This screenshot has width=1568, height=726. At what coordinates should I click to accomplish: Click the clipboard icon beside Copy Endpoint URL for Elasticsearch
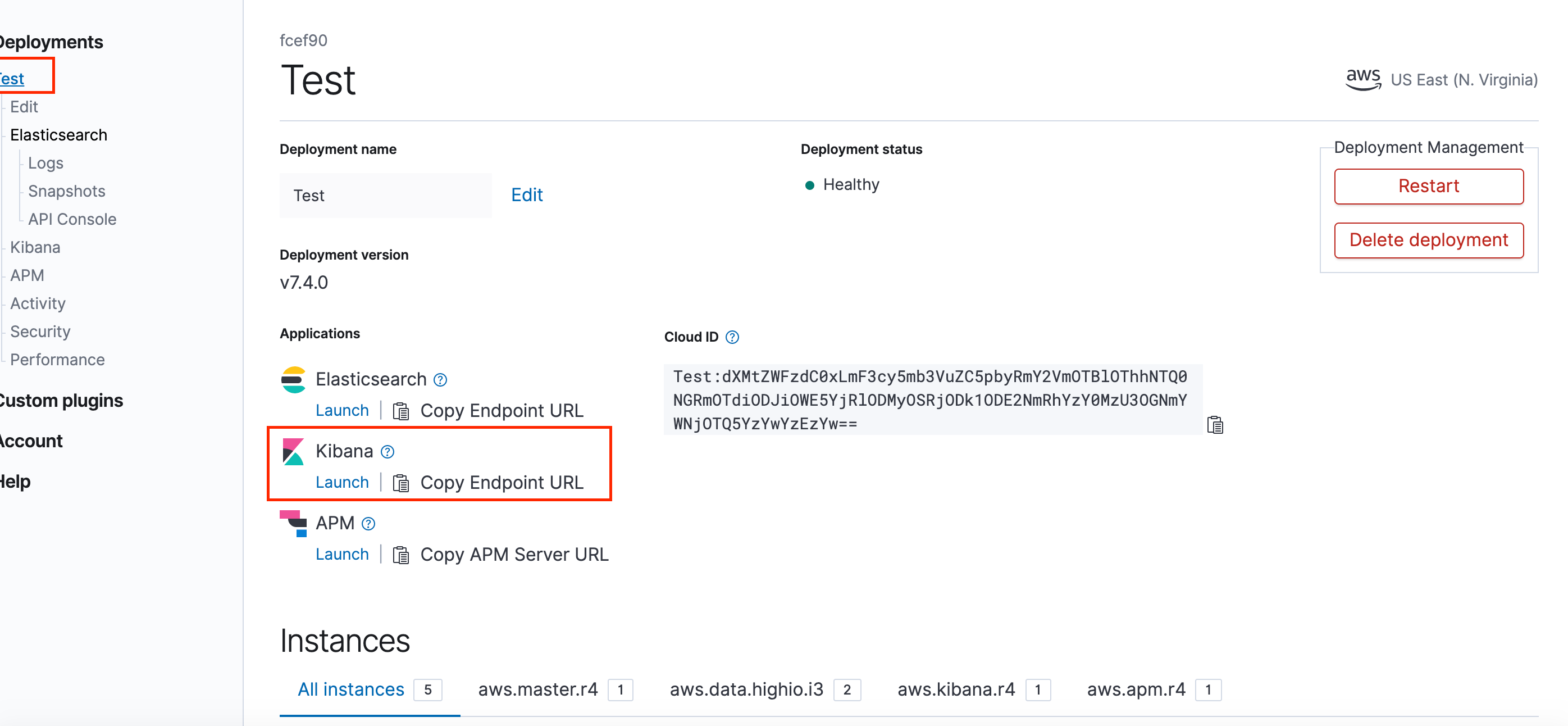tap(401, 410)
